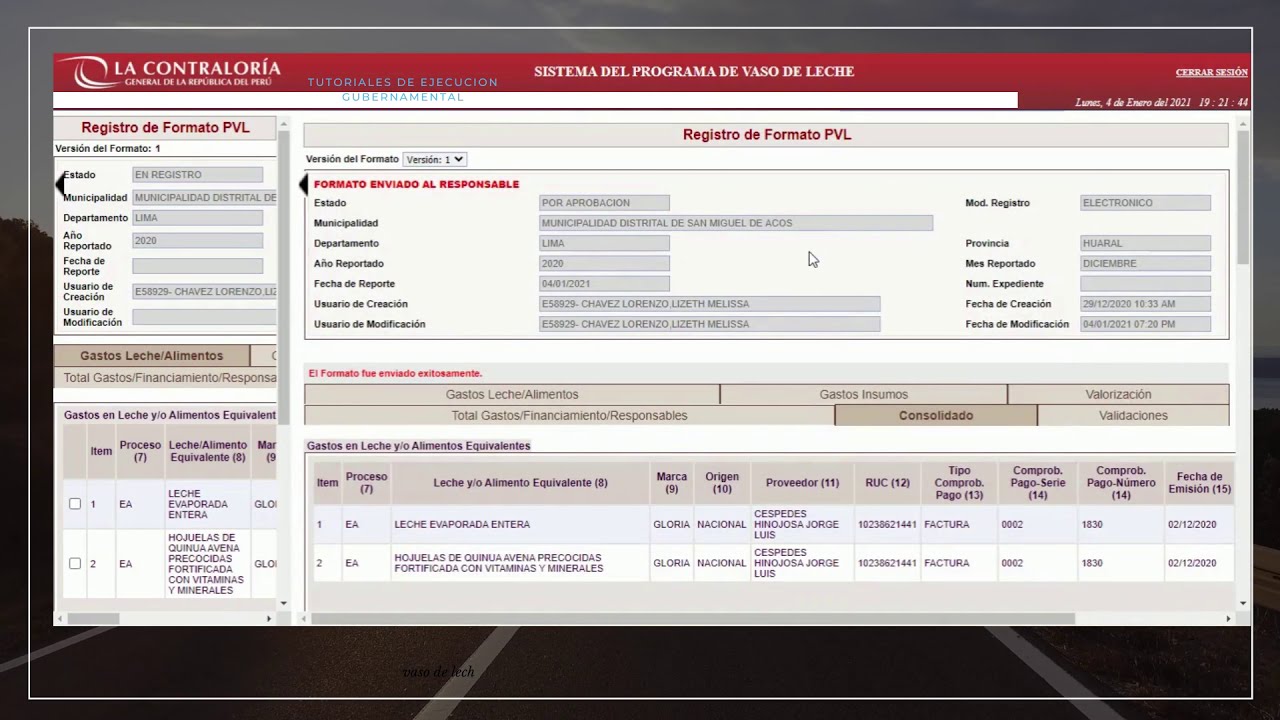Click the Usuario de Creación field in main form
This screenshot has height=720, width=1280.
click(710, 304)
